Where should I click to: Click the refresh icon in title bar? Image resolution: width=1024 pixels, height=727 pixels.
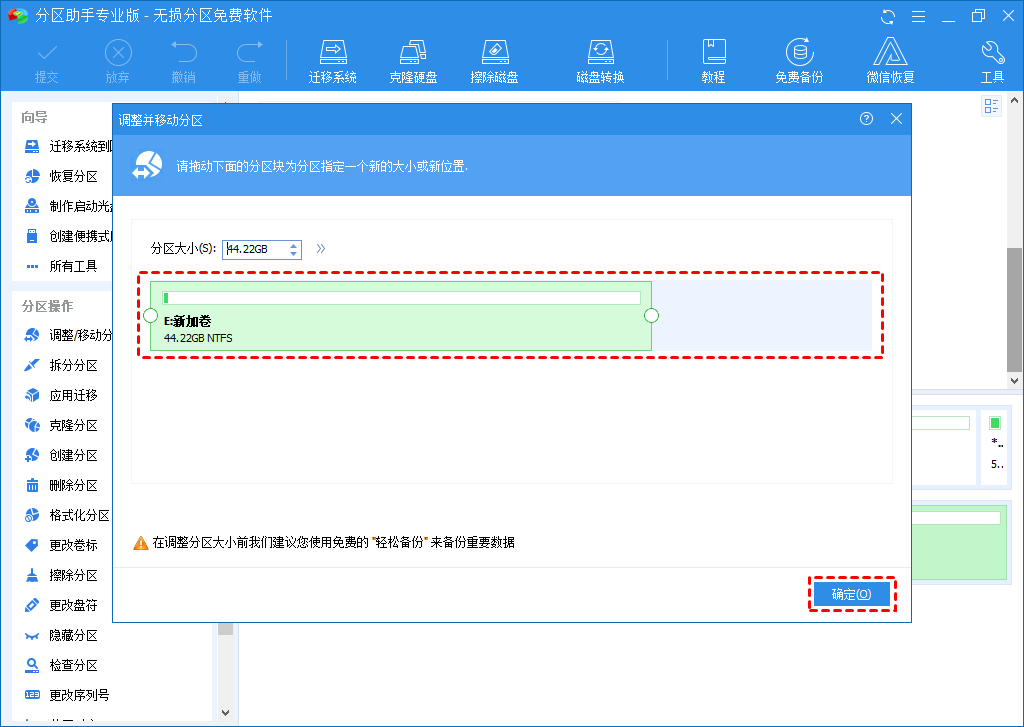(x=888, y=16)
